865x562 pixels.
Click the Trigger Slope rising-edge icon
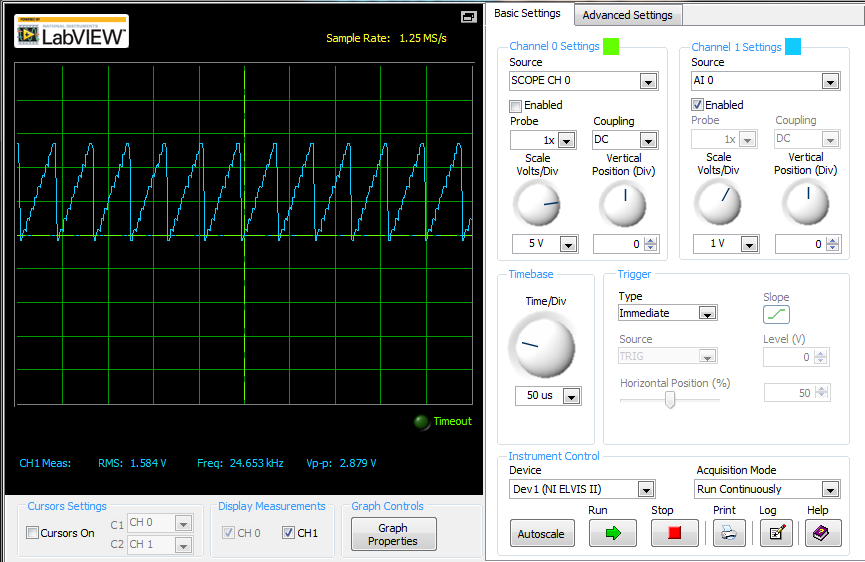point(776,314)
